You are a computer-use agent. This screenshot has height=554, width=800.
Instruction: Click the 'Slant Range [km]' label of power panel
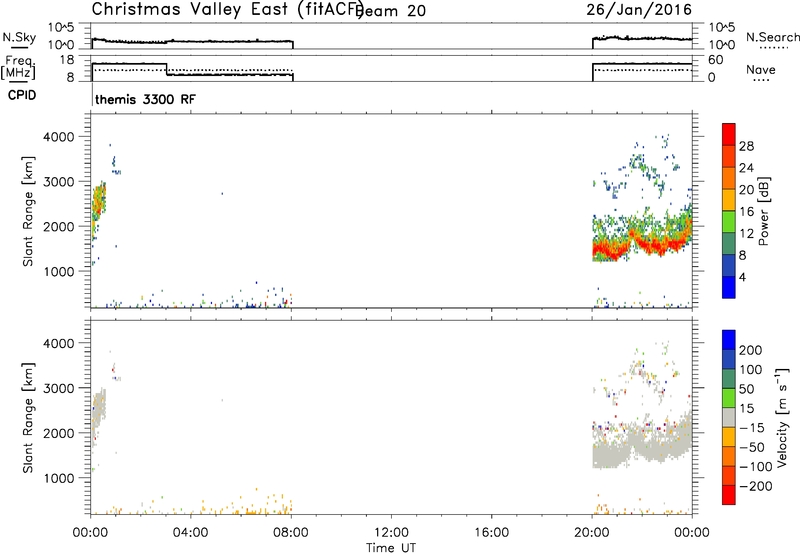(x=28, y=211)
